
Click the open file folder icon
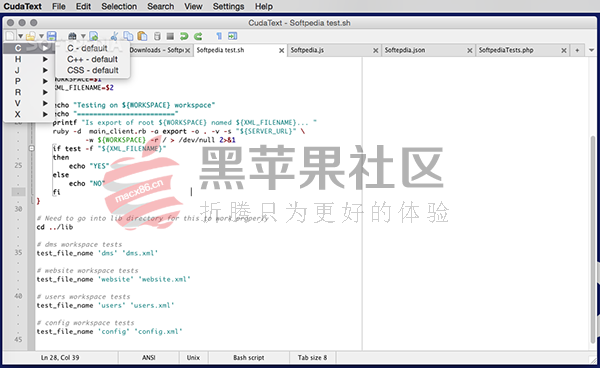31,36
